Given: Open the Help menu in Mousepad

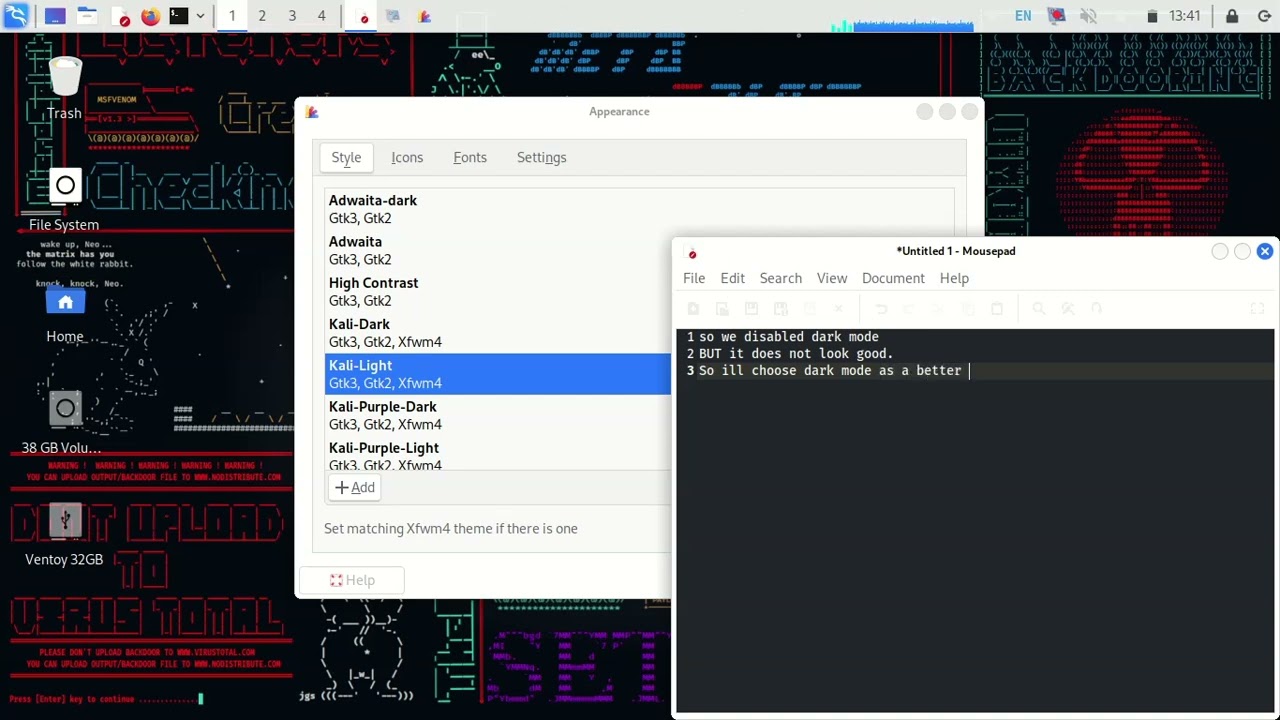Looking at the screenshot, I should pyautogui.click(x=954, y=278).
